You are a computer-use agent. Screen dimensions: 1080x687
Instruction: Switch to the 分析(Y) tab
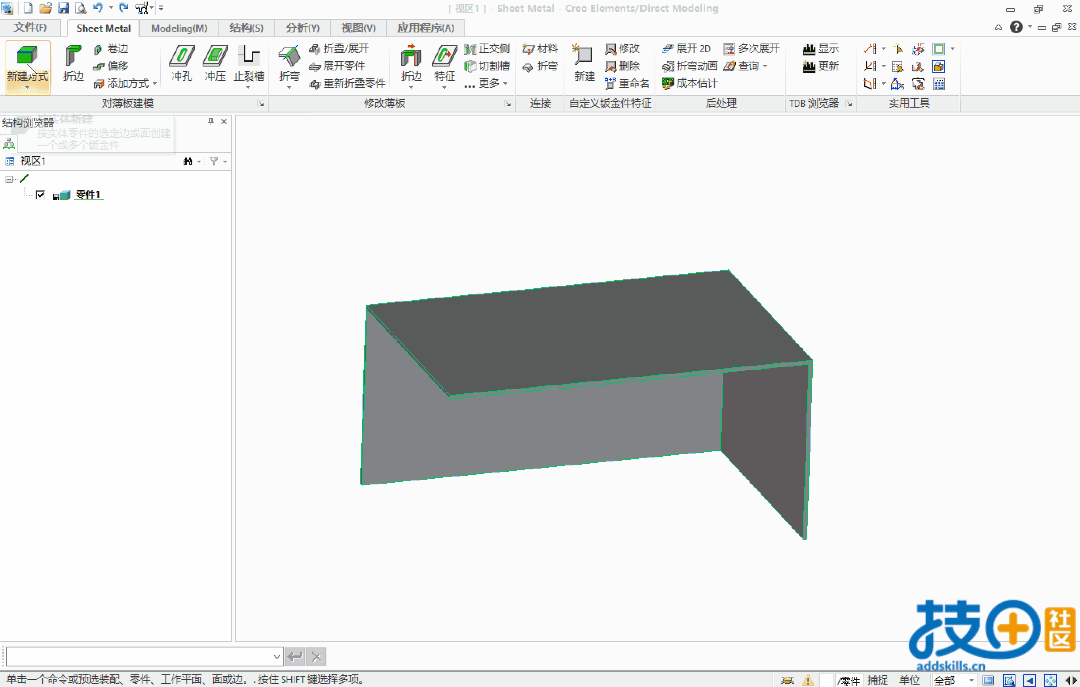point(303,28)
